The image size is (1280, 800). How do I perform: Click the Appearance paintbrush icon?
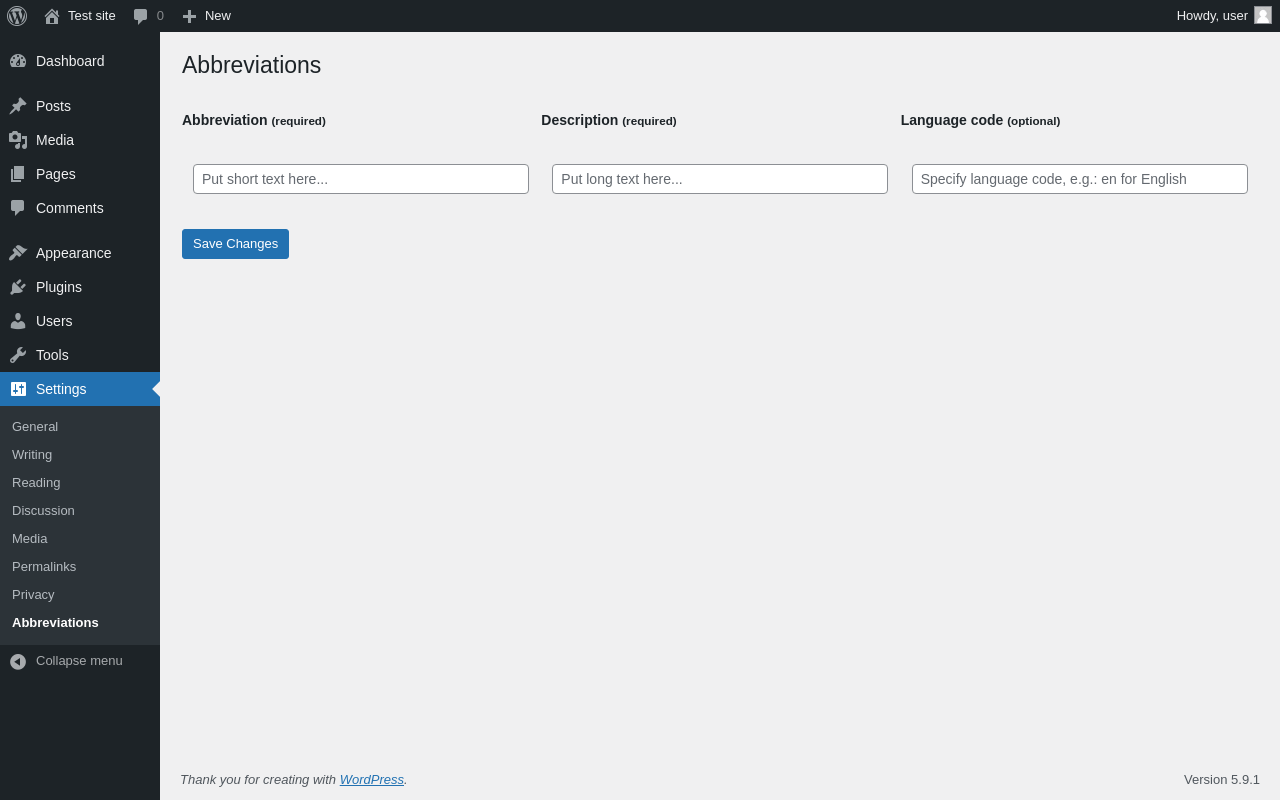tap(18, 253)
